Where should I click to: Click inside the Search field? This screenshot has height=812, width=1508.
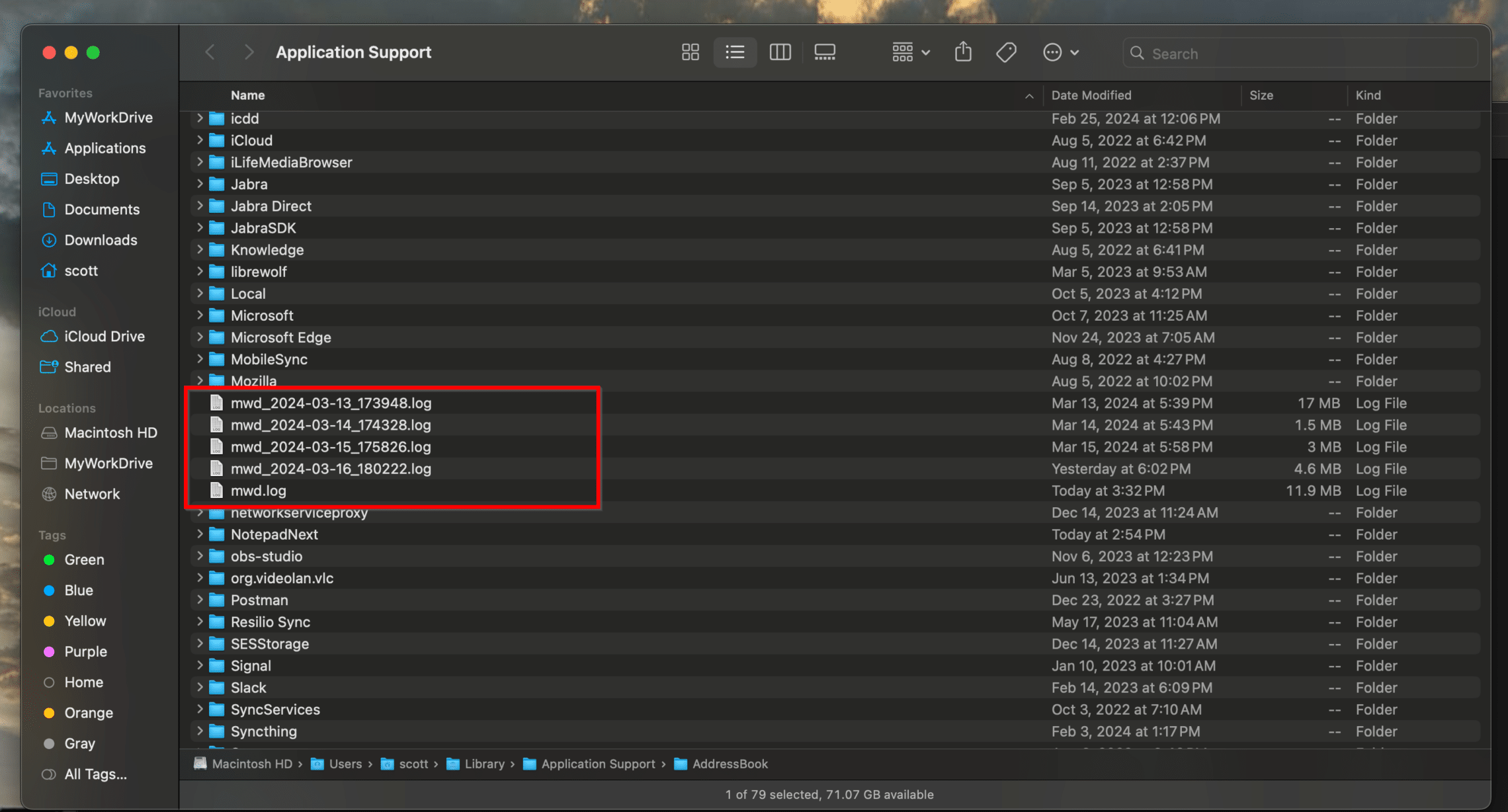pyautogui.click(x=1243, y=53)
